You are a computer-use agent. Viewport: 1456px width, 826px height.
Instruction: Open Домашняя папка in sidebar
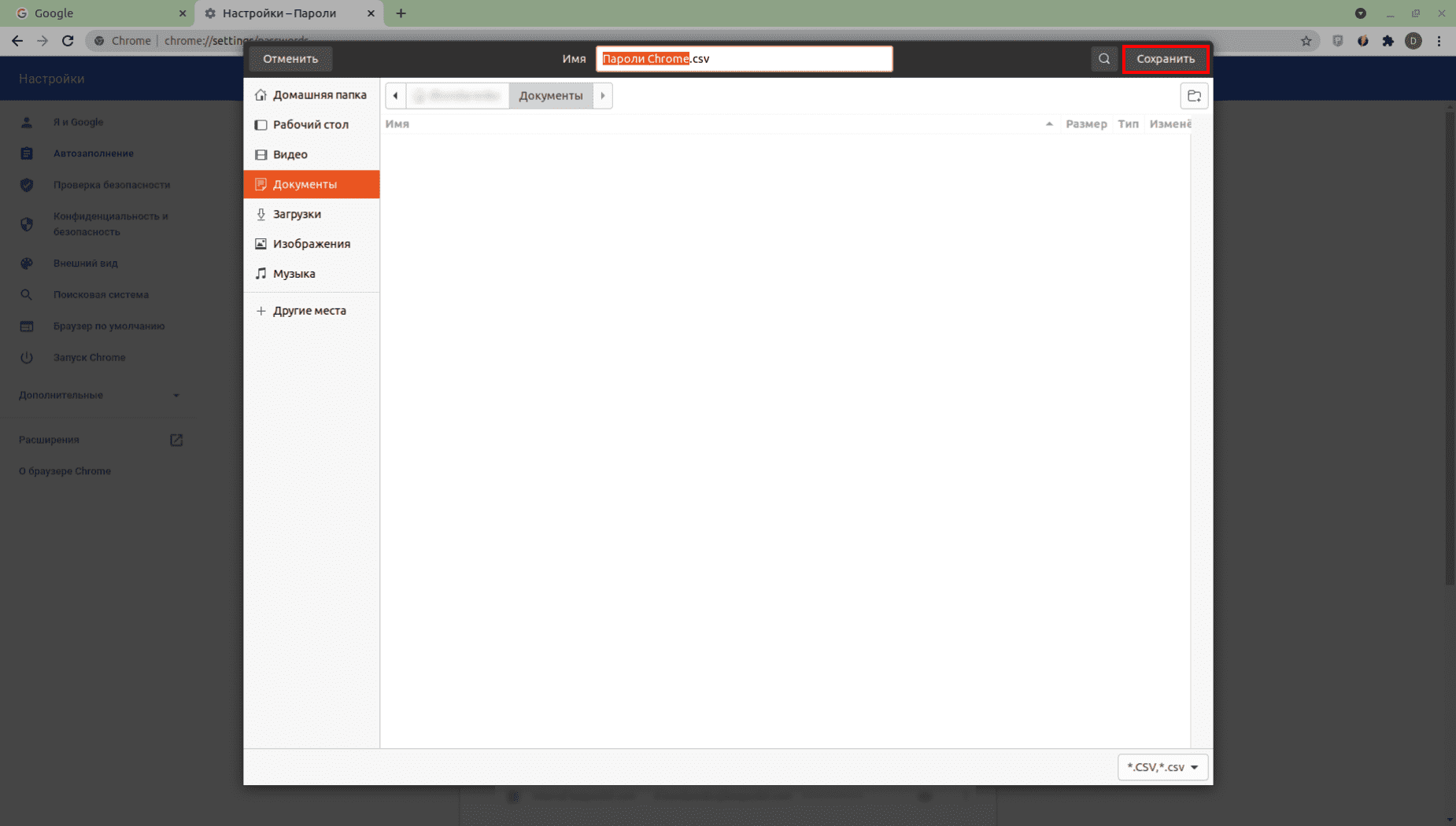319,95
